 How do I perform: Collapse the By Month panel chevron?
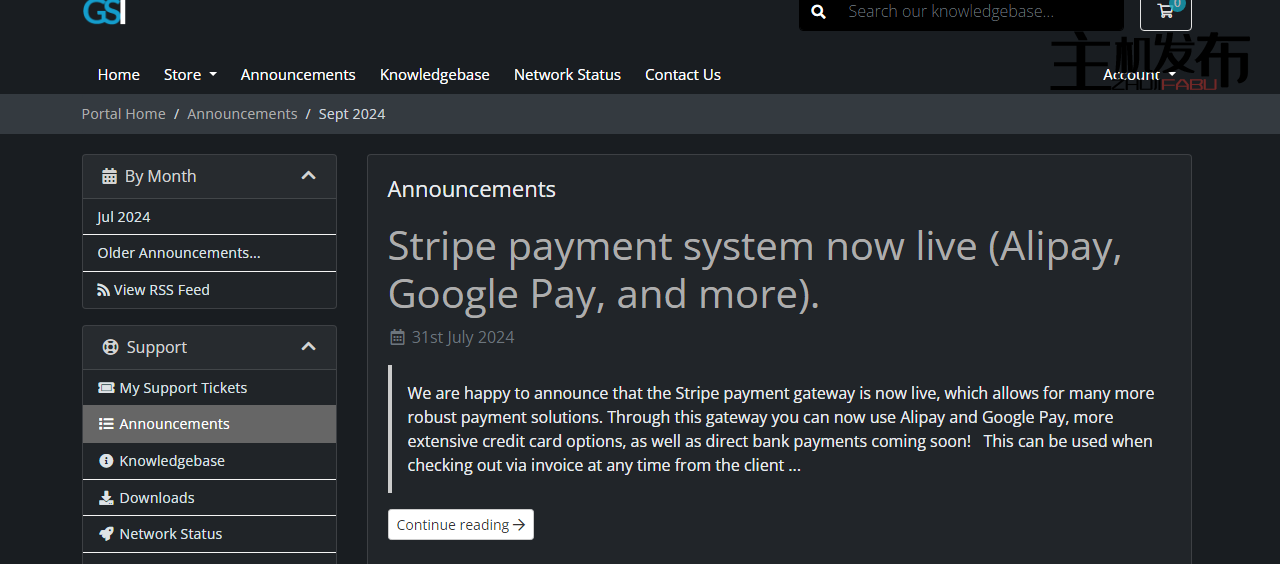(x=308, y=176)
